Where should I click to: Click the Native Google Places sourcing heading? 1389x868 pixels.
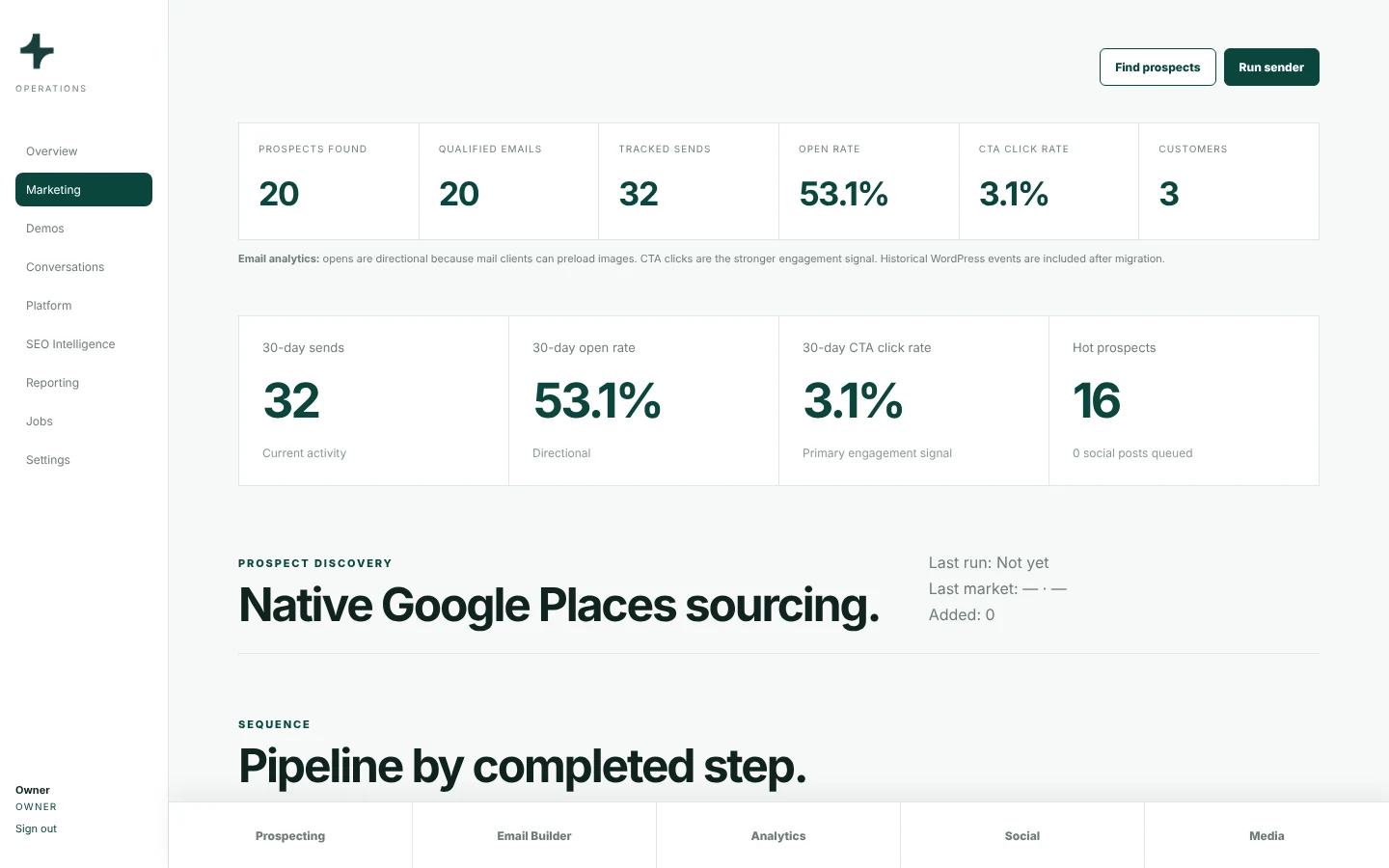point(558,606)
